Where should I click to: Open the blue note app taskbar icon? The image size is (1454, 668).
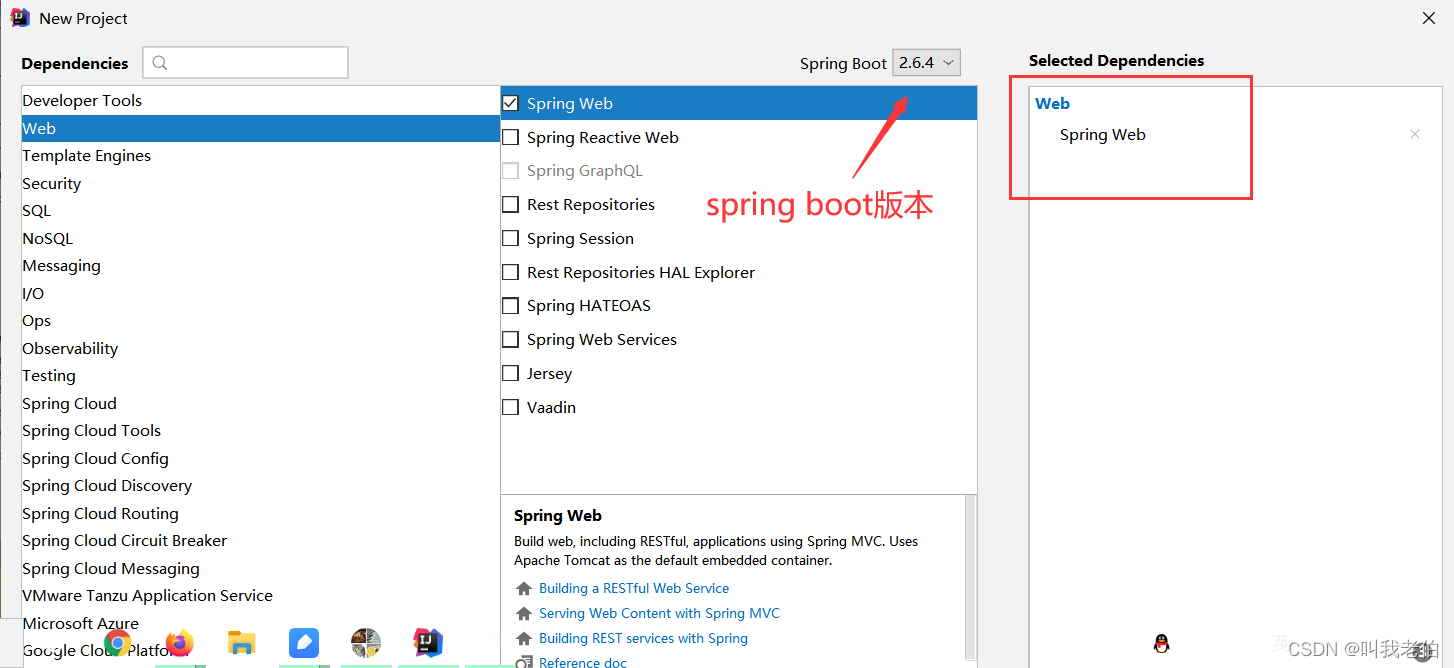tap(304, 642)
